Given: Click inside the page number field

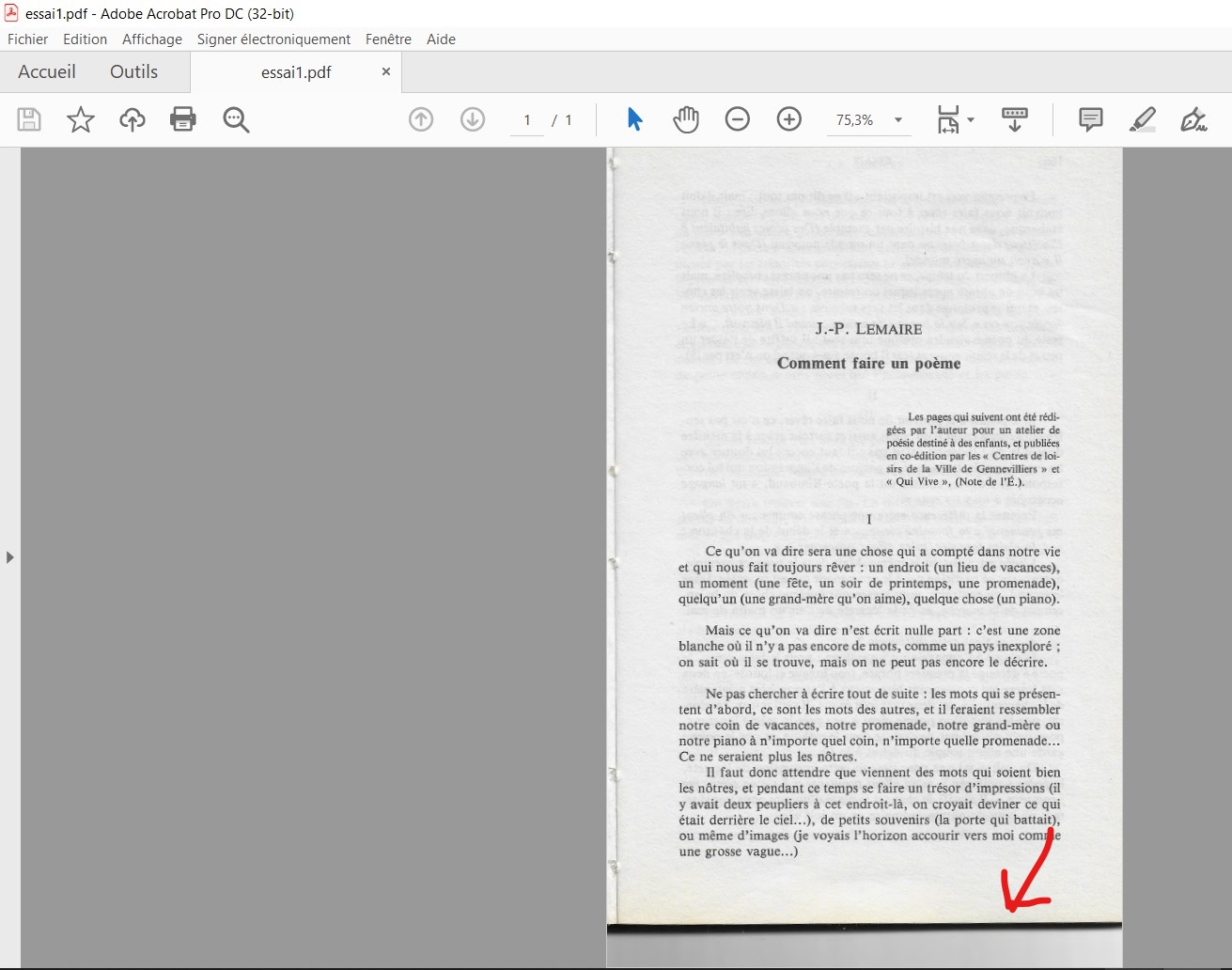Looking at the screenshot, I should (526, 119).
